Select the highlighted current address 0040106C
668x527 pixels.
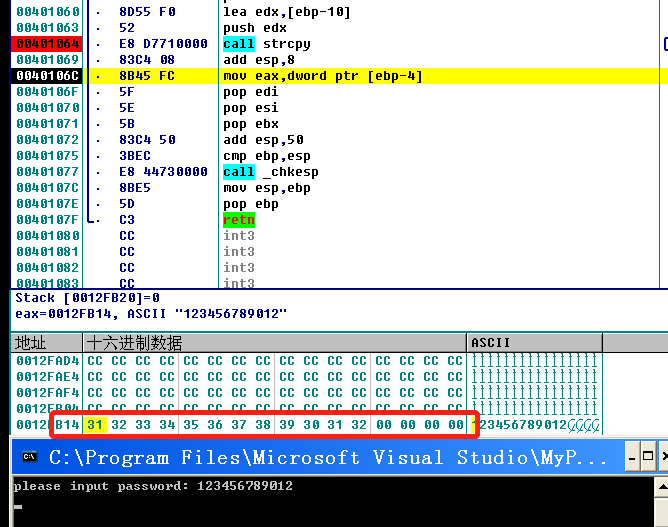pyautogui.click(x=47, y=76)
